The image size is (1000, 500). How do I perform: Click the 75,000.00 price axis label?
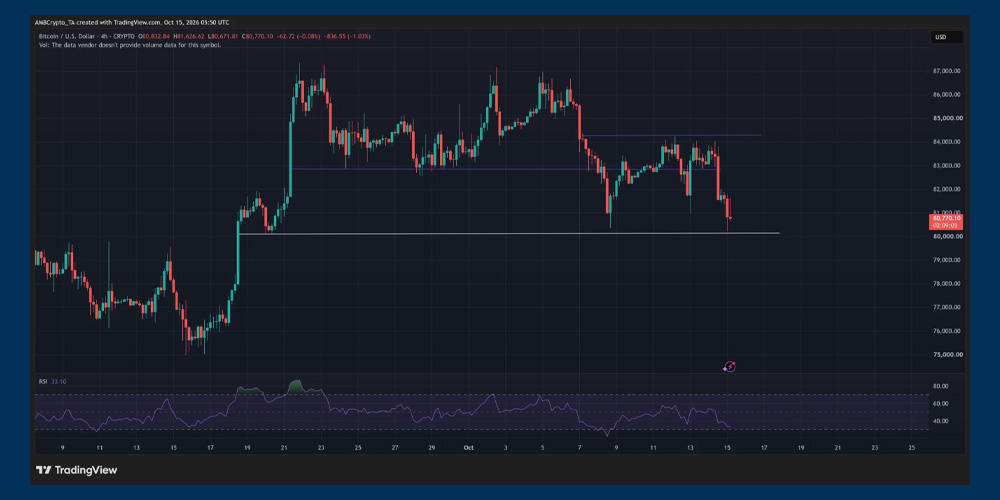click(x=946, y=355)
